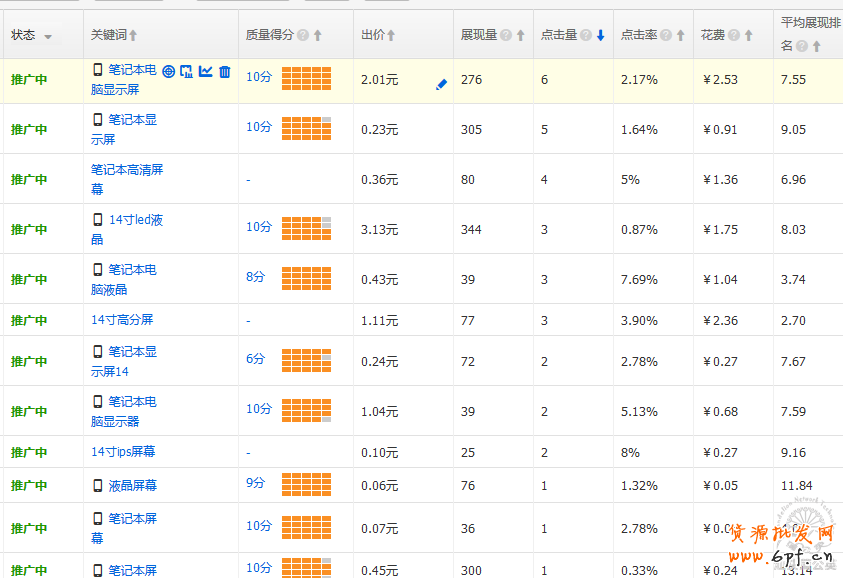Click the 液晶屏幕 keyword link
Image resolution: width=843 pixels, height=578 pixels.
(132, 486)
